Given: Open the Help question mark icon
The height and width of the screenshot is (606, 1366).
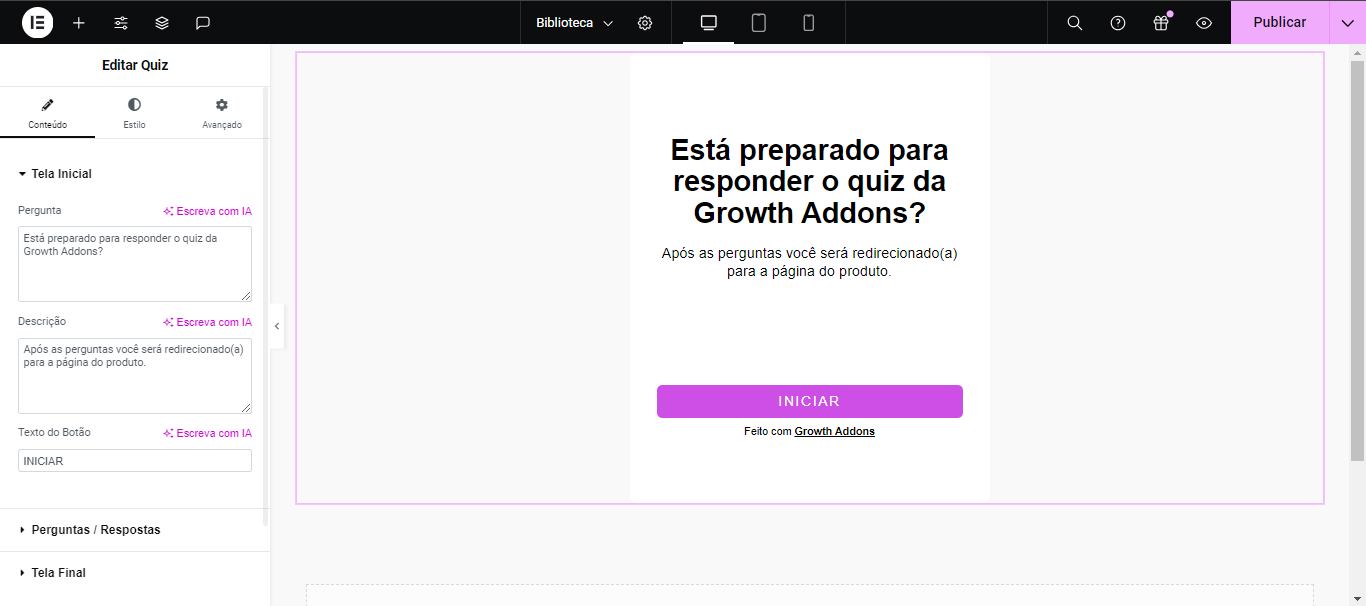Looking at the screenshot, I should tap(1118, 22).
